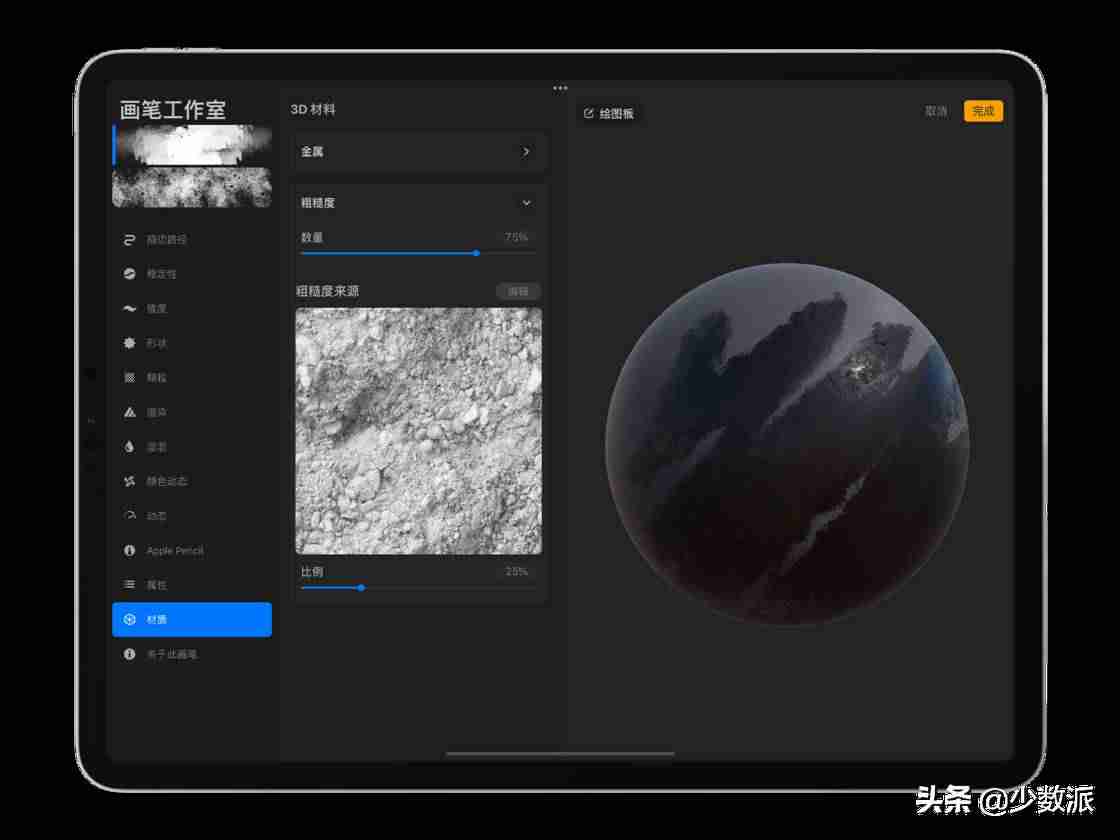
Task: Open the 形状 shape settings
Action: pos(191,343)
